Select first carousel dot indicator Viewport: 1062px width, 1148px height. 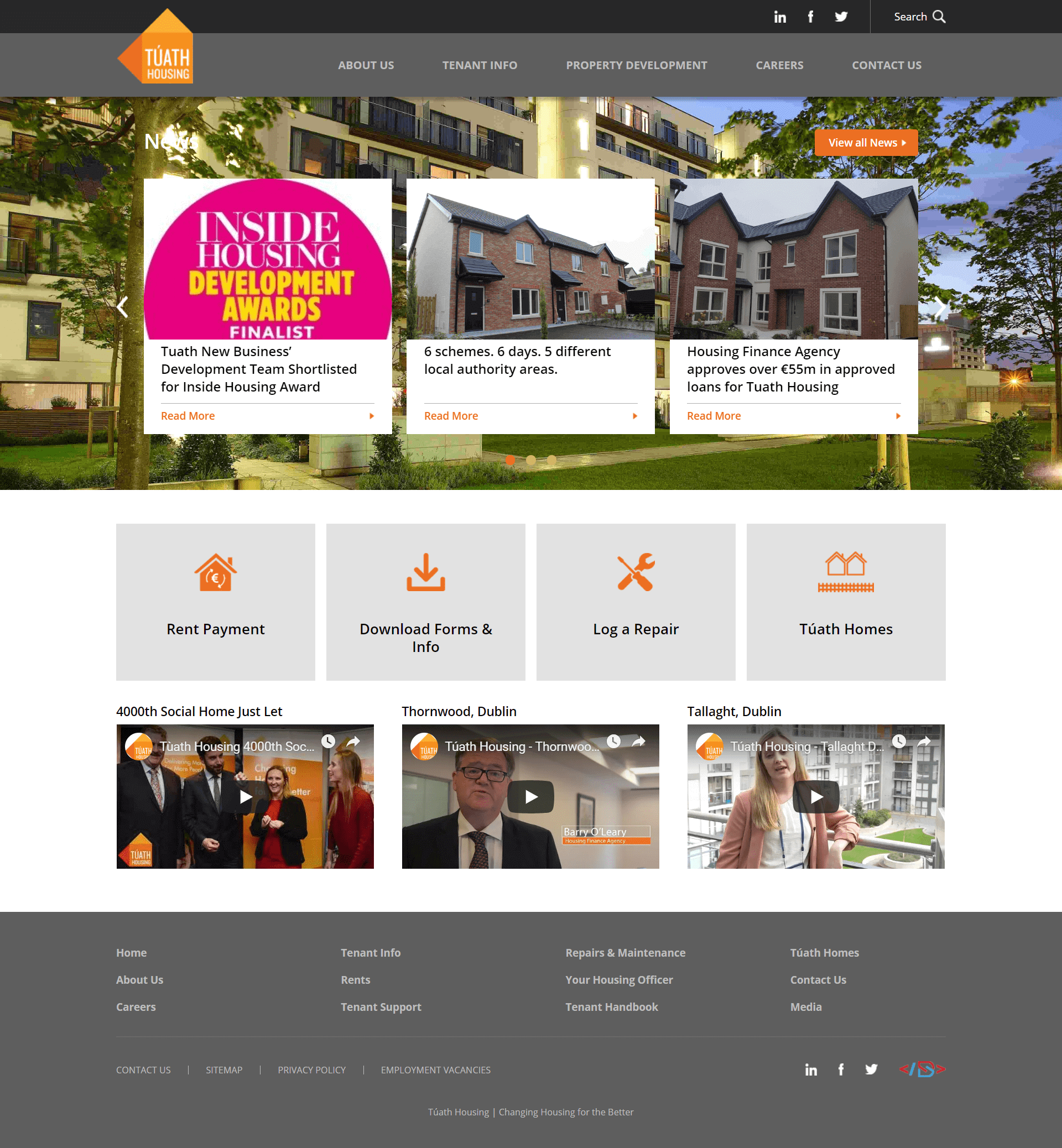tap(510, 459)
